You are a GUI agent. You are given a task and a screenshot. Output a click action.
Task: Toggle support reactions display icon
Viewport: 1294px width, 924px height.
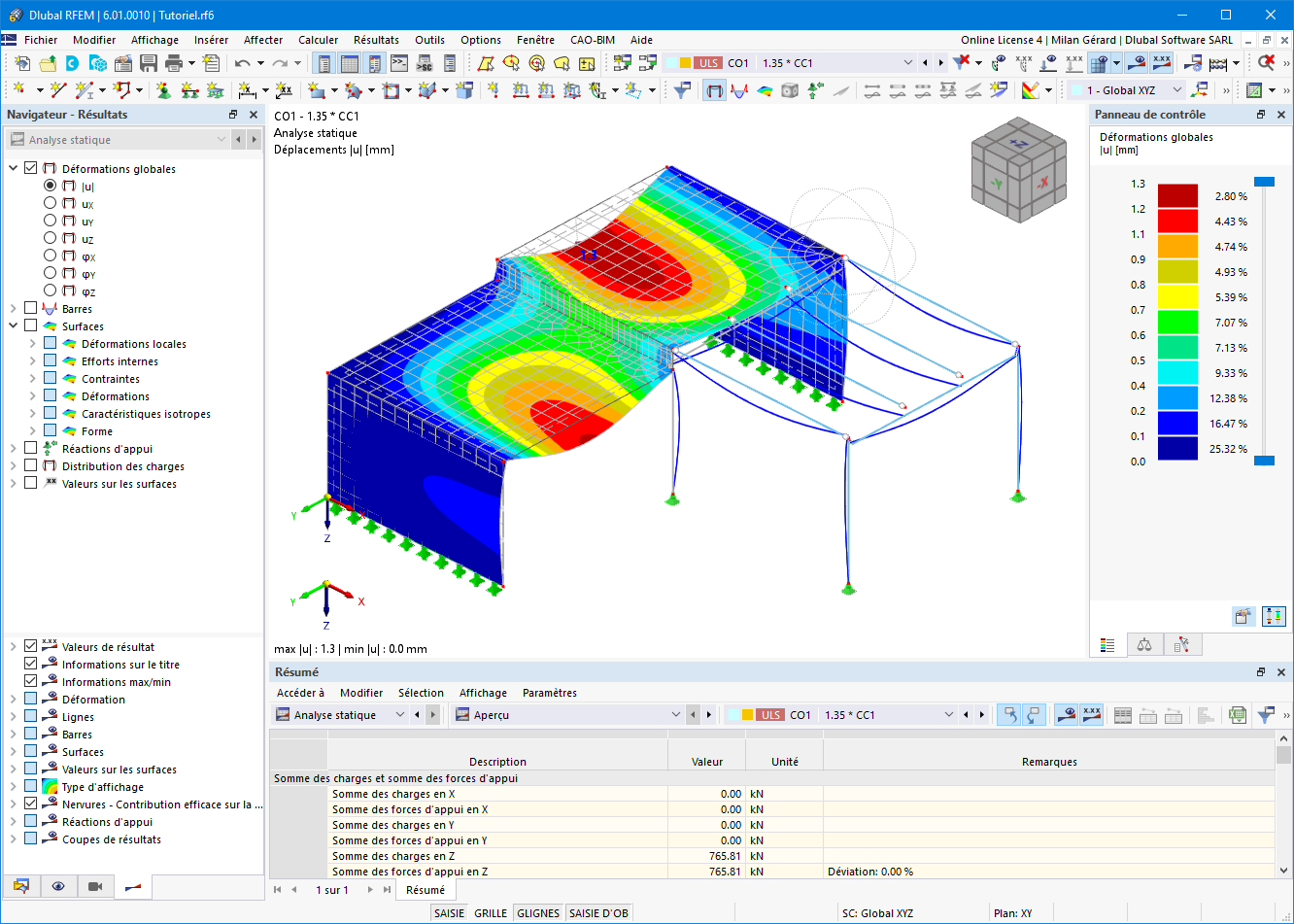pos(815,90)
